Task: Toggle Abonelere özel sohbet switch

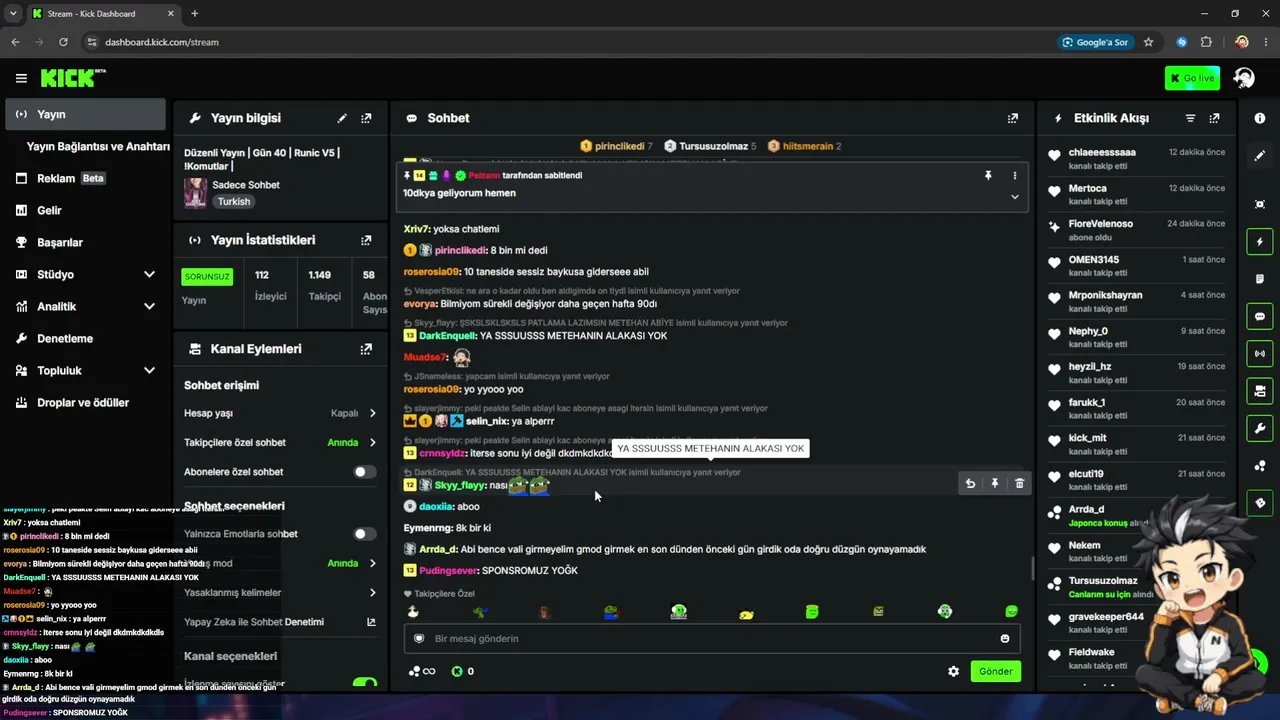Action: [x=365, y=472]
